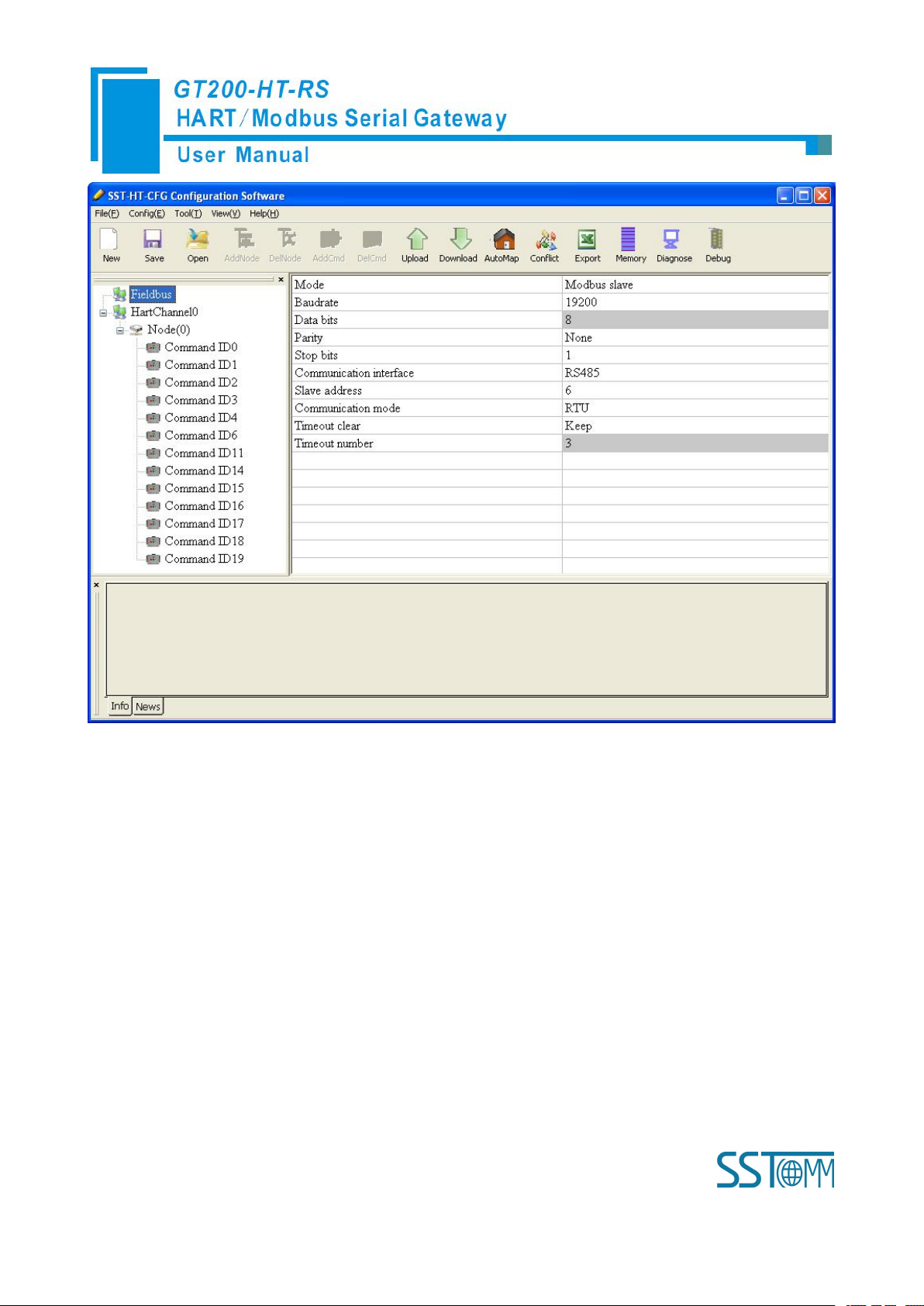
Task: Select Command ID0 in the tree
Action: [x=201, y=347]
